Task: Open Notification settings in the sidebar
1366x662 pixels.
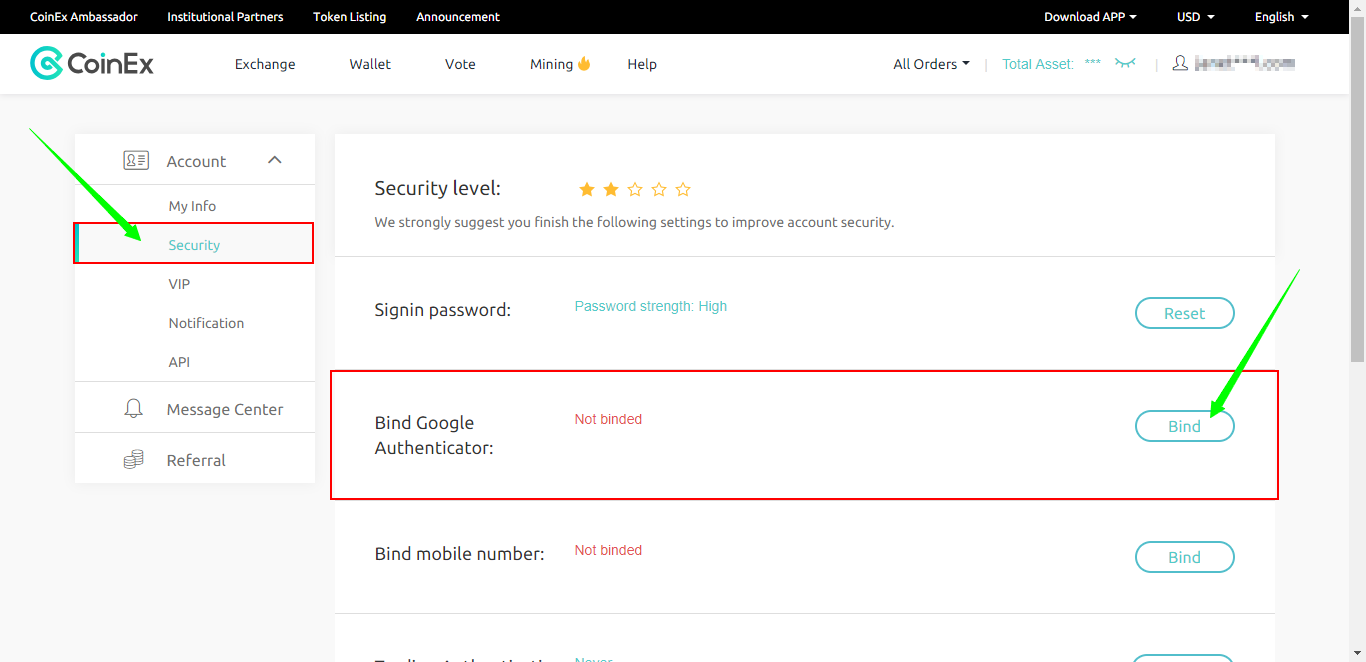Action: [x=206, y=323]
